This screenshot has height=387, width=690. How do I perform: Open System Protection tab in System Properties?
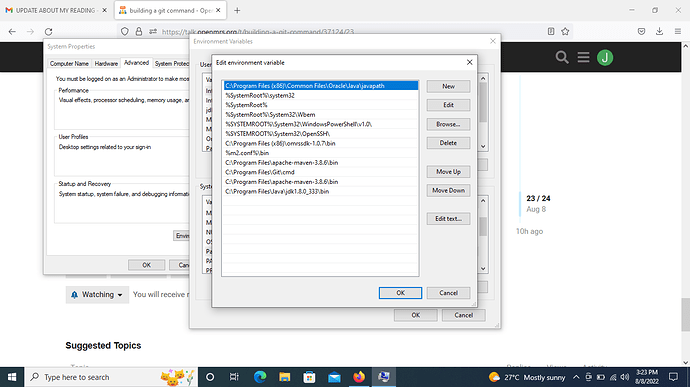(171, 64)
